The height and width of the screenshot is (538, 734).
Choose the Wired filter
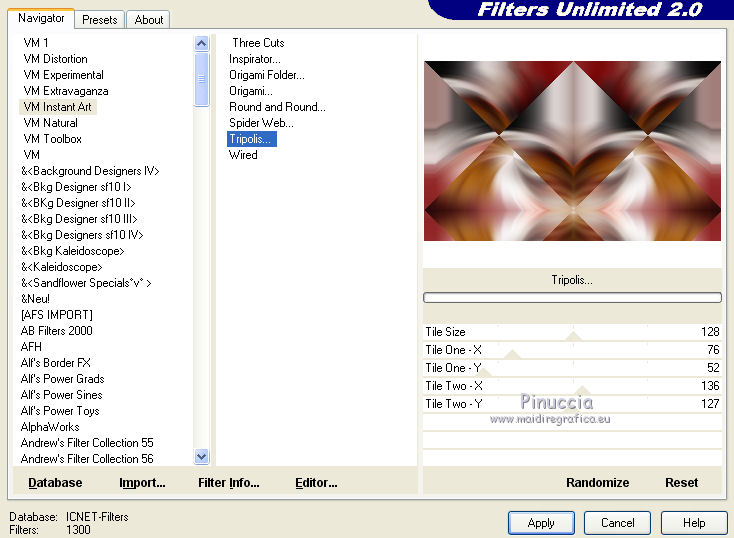coord(243,155)
